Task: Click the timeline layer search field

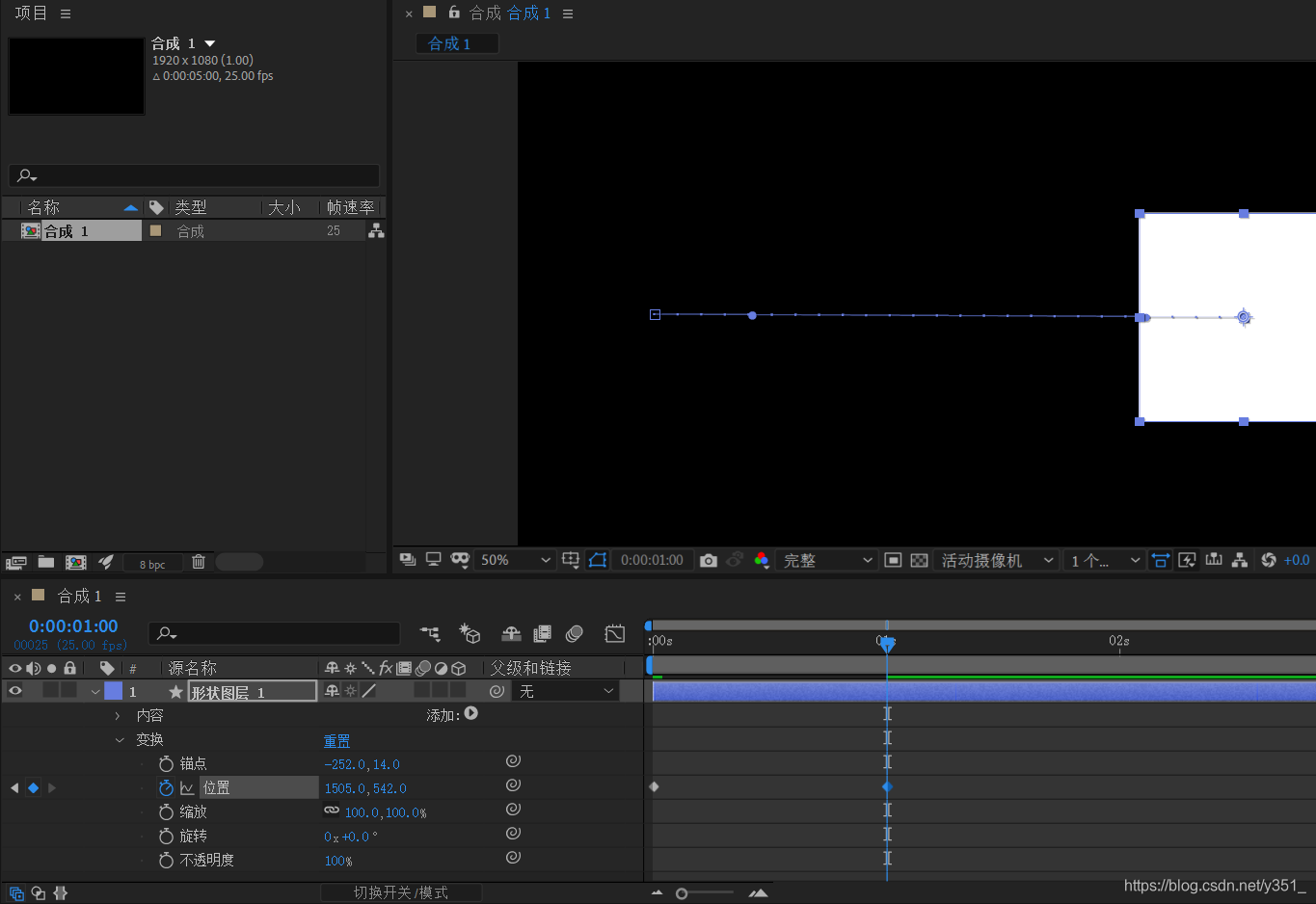Action: 274,633
